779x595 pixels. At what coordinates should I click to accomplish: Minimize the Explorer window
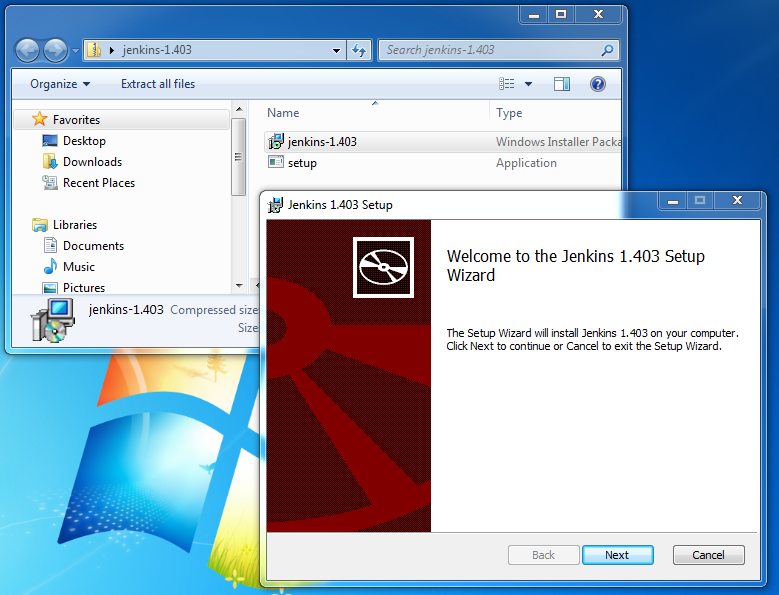tap(534, 15)
